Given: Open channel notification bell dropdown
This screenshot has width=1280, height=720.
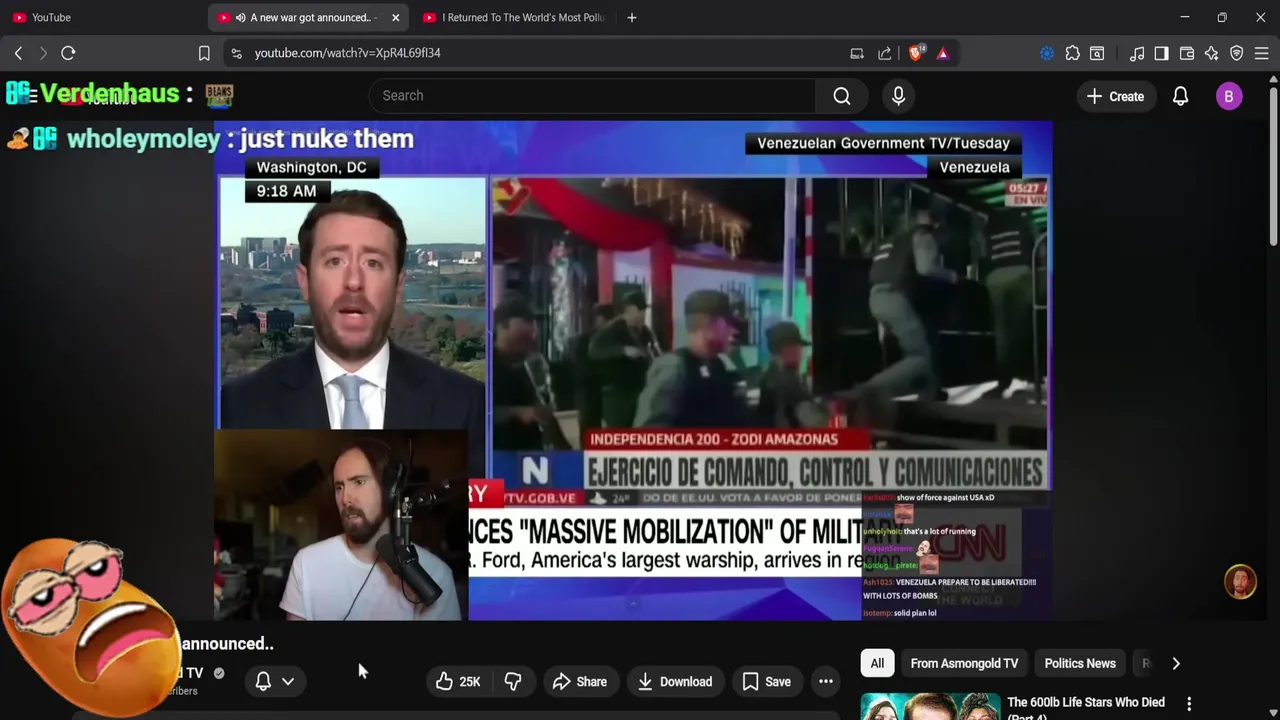Looking at the screenshot, I should 274,682.
